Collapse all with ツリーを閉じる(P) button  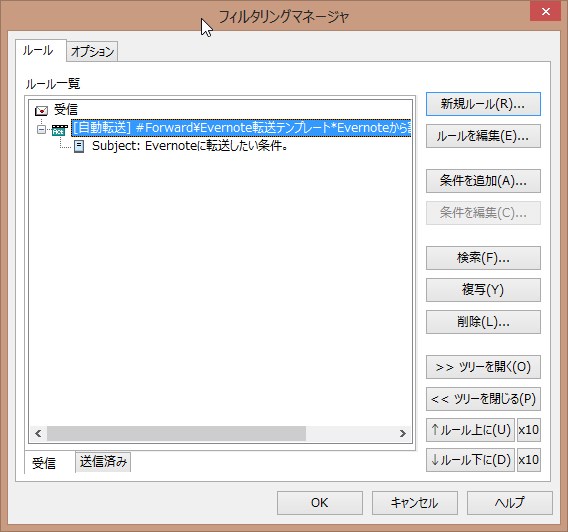483,399
